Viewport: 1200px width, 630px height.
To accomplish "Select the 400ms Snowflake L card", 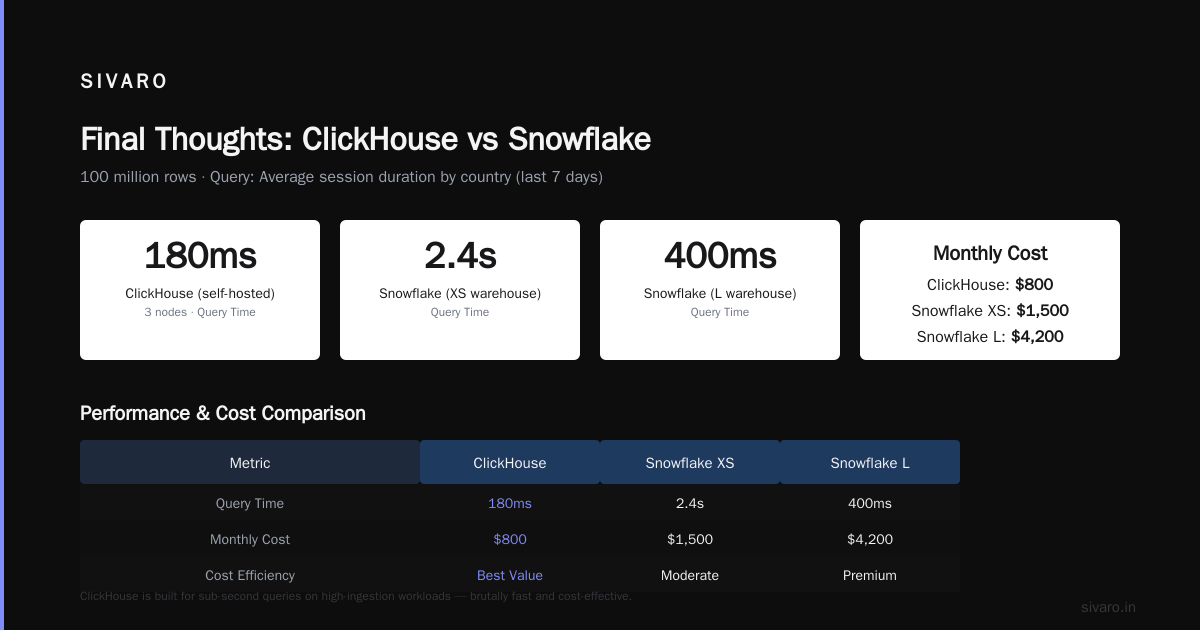I will [x=720, y=290].
